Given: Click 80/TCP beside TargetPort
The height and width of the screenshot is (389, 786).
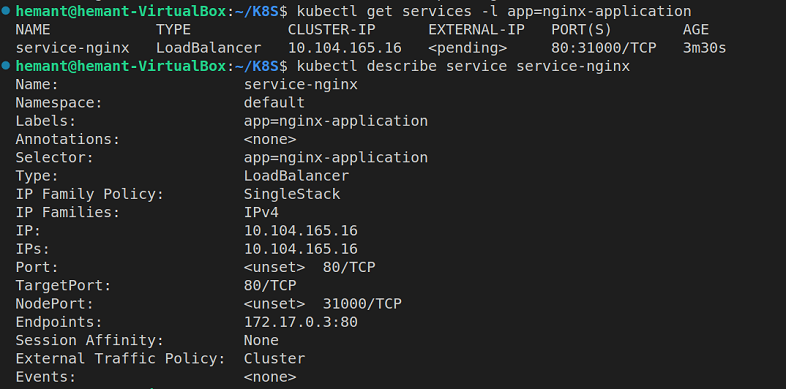Looking at the screenshot, I should (x=270, y=285).
